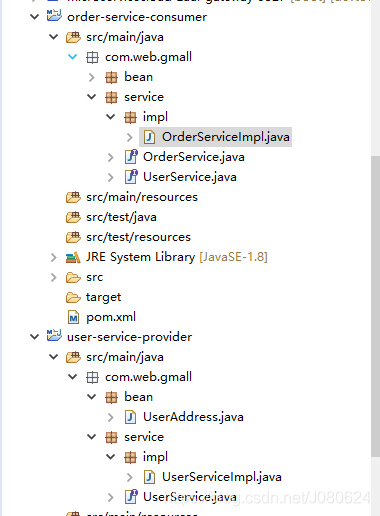Click the src/test/java folder icon

[73, 217]
